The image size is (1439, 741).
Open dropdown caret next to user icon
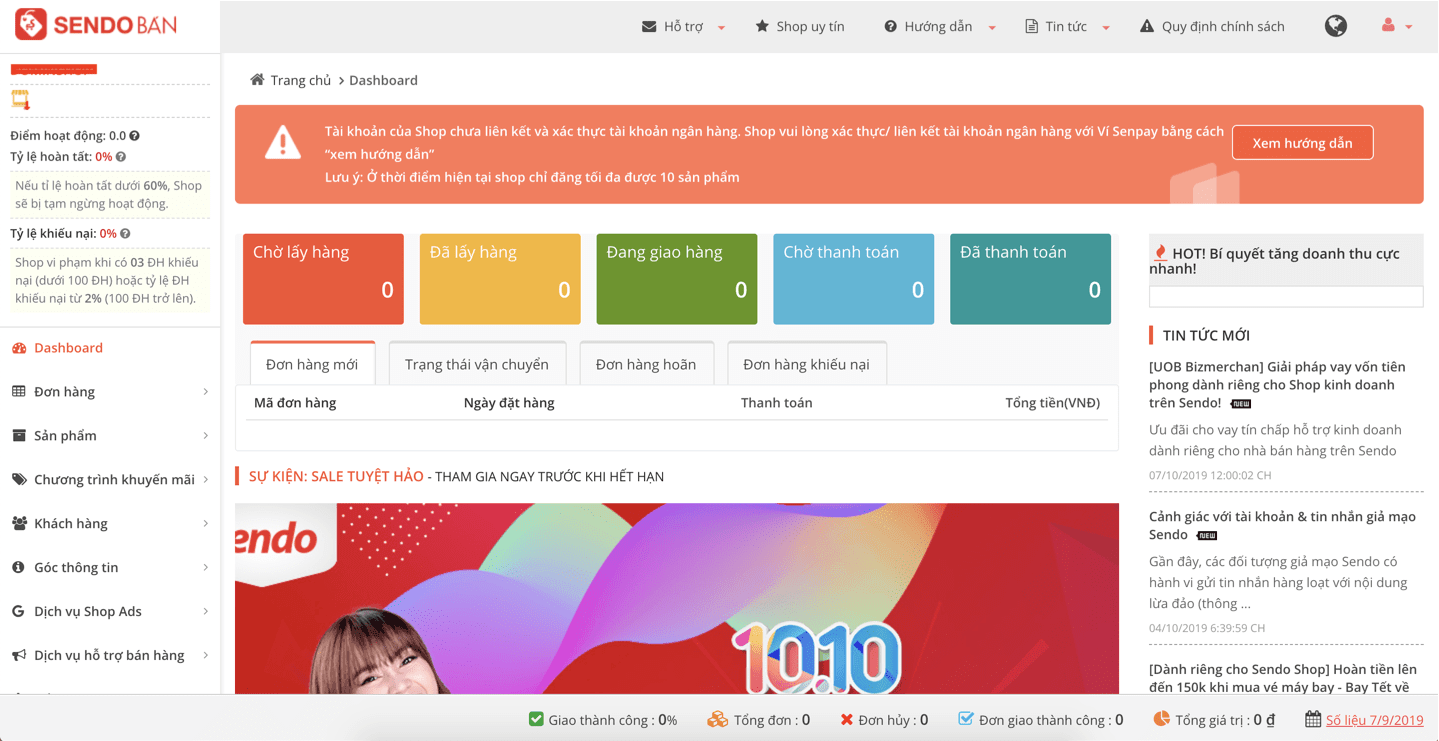coord(1409,27)
